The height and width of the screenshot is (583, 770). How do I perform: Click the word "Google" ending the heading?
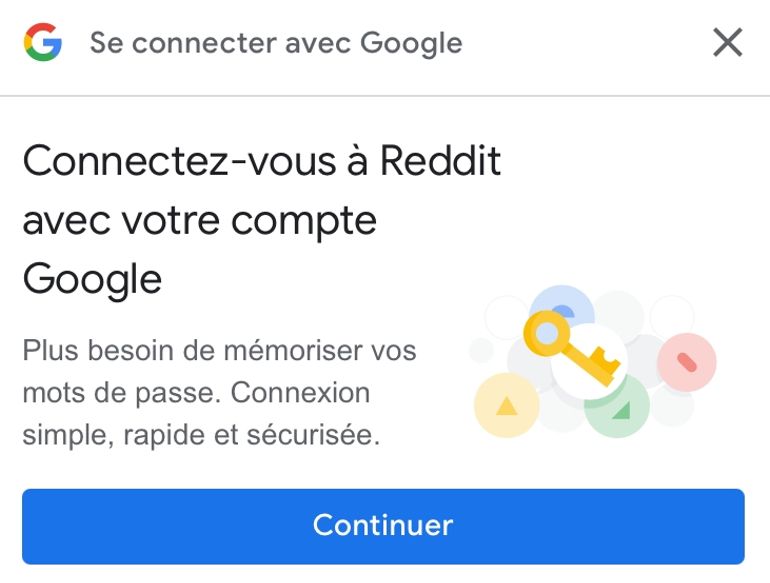[x=92, y=279]
